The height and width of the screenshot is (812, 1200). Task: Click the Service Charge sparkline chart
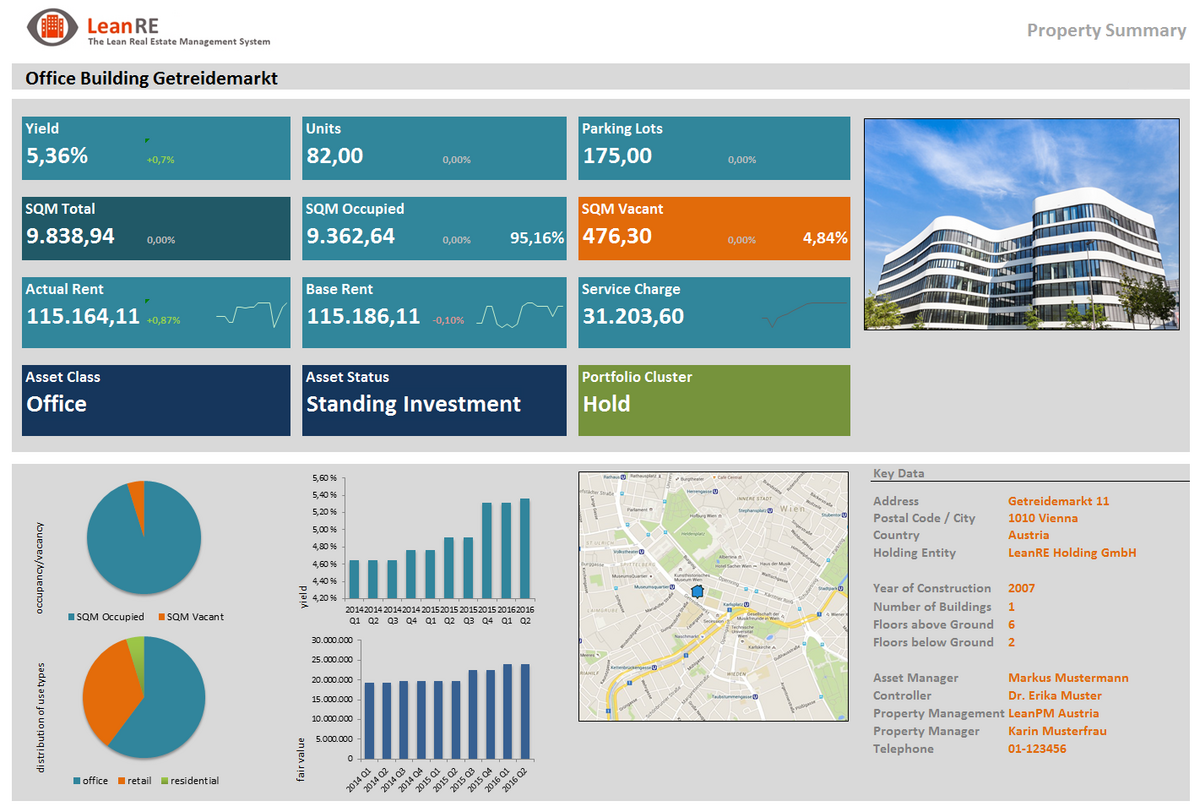coord(803,313)
